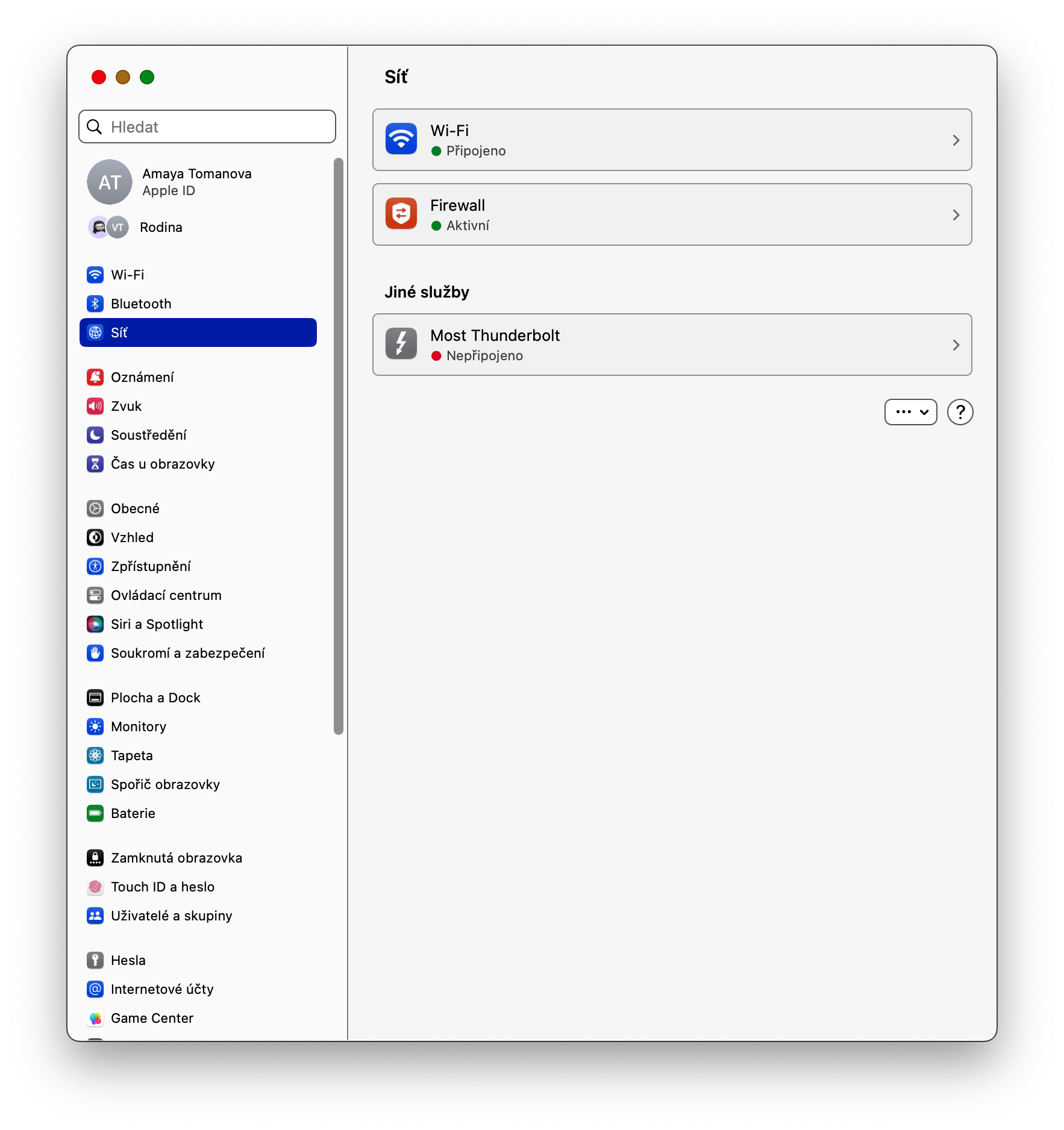
Task: Click the Baterie battery icon
Action: pyautogui.click(x=95, y=813)
